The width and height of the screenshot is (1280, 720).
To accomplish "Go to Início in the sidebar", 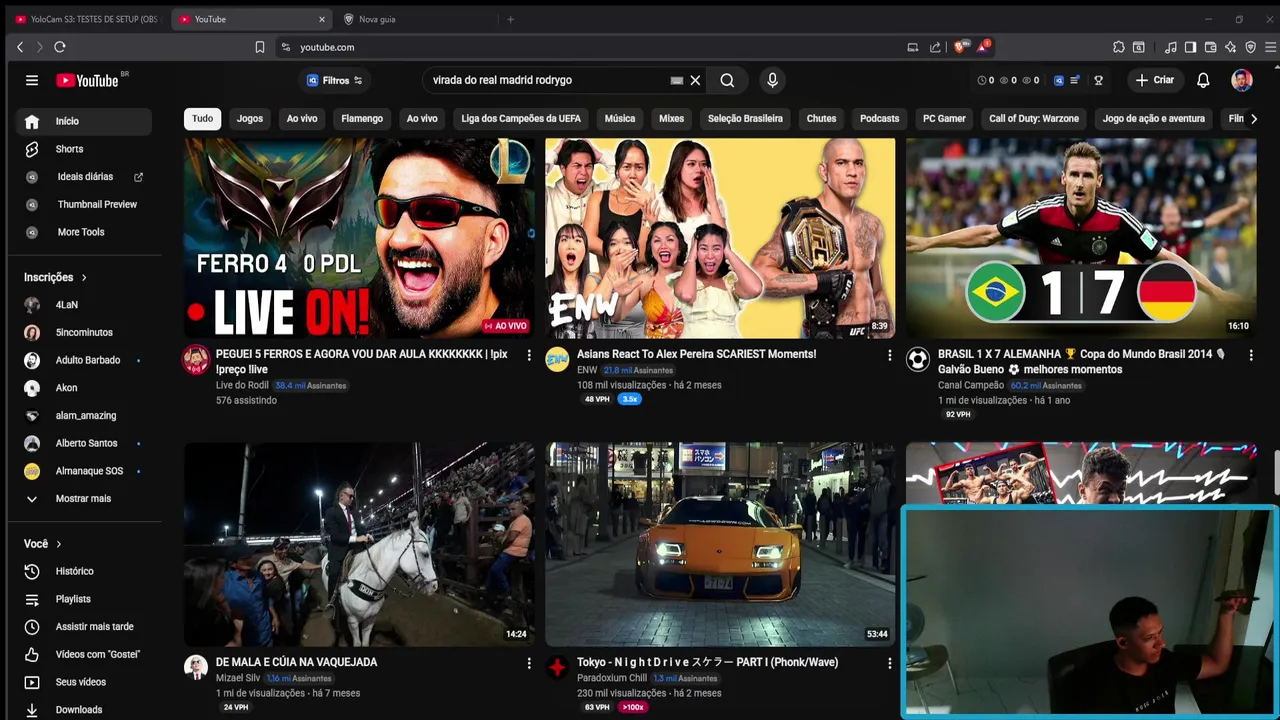I will click(84, 121).
